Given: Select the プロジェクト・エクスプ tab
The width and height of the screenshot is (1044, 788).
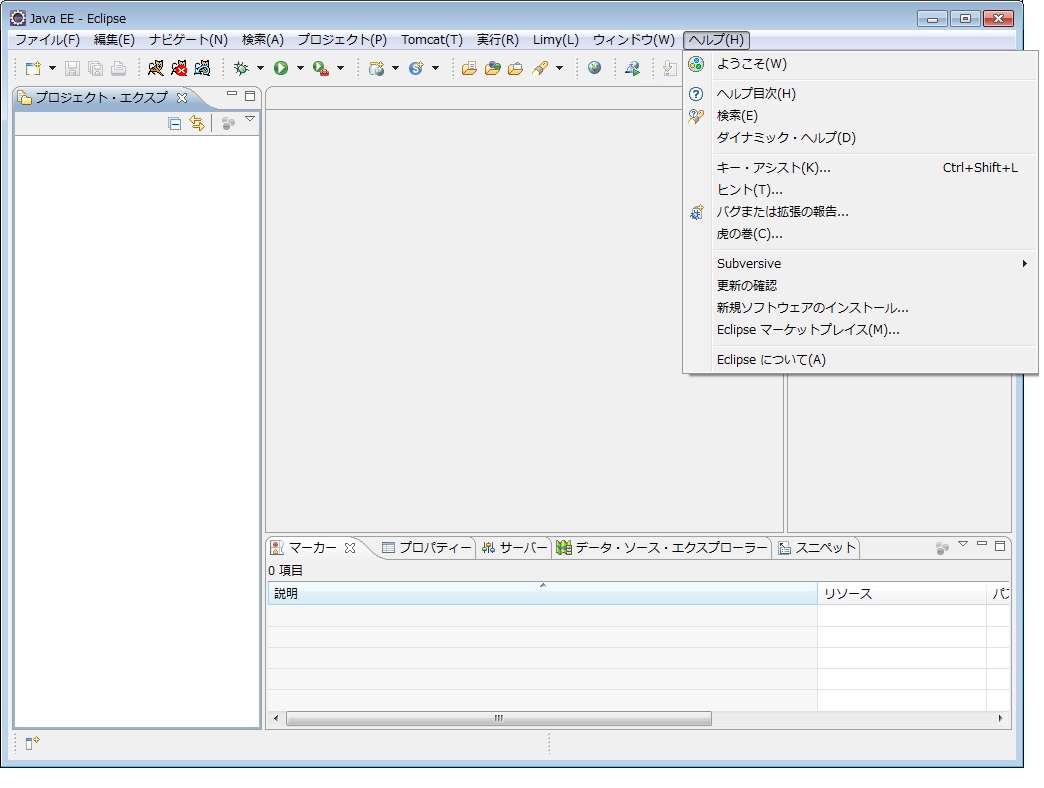Looking at the screenshot, I should pos(102,98).
